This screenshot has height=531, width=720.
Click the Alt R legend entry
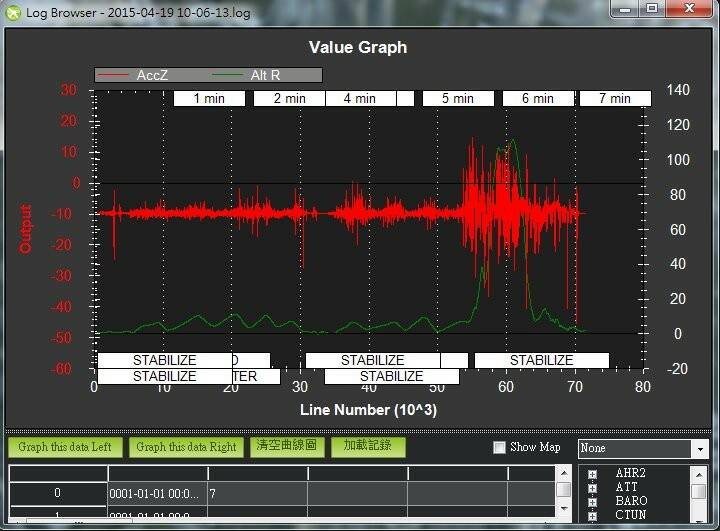[x=246, y=75]
